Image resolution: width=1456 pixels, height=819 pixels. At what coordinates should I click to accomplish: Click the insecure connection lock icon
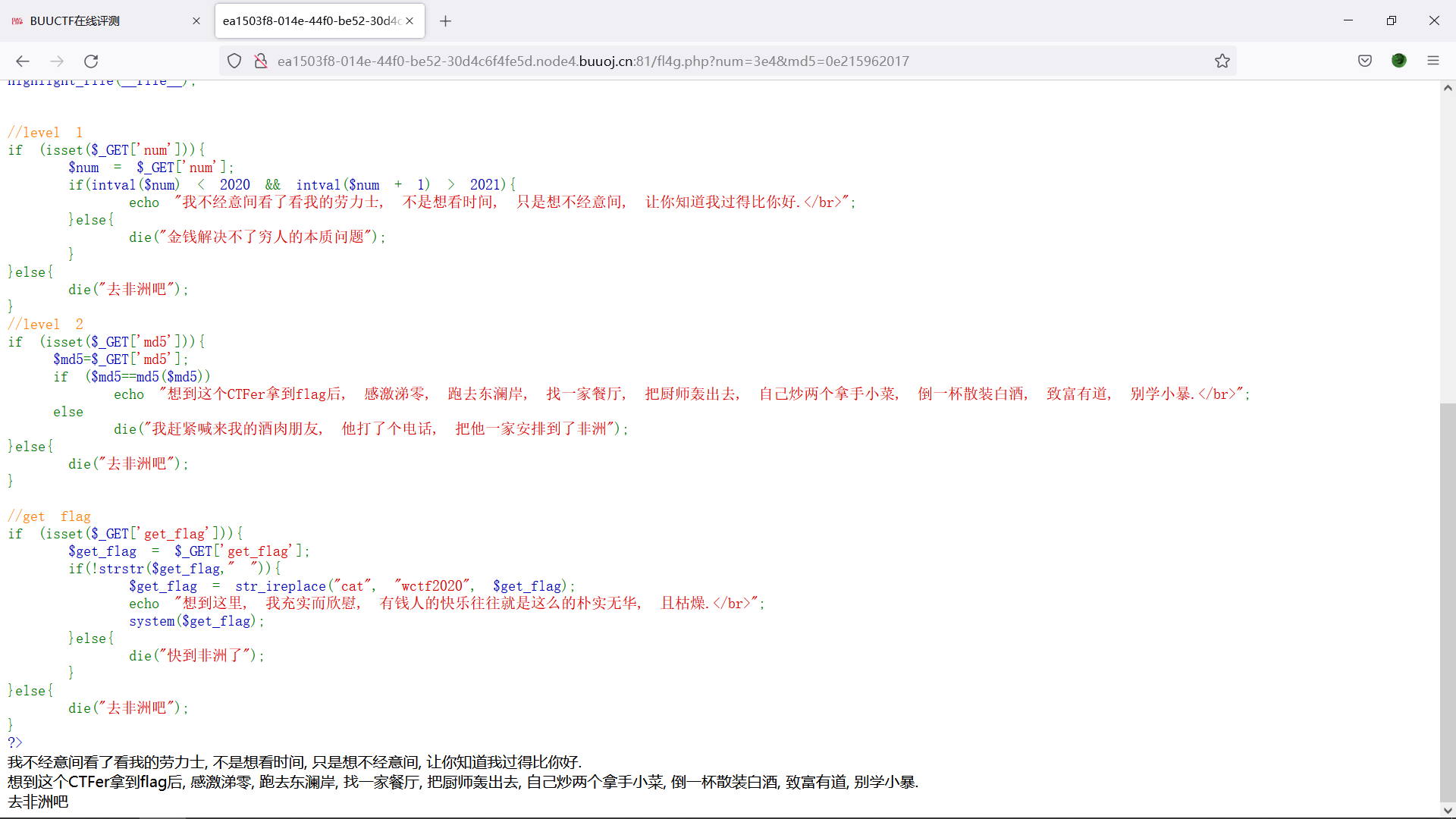(x=261, y=61)
